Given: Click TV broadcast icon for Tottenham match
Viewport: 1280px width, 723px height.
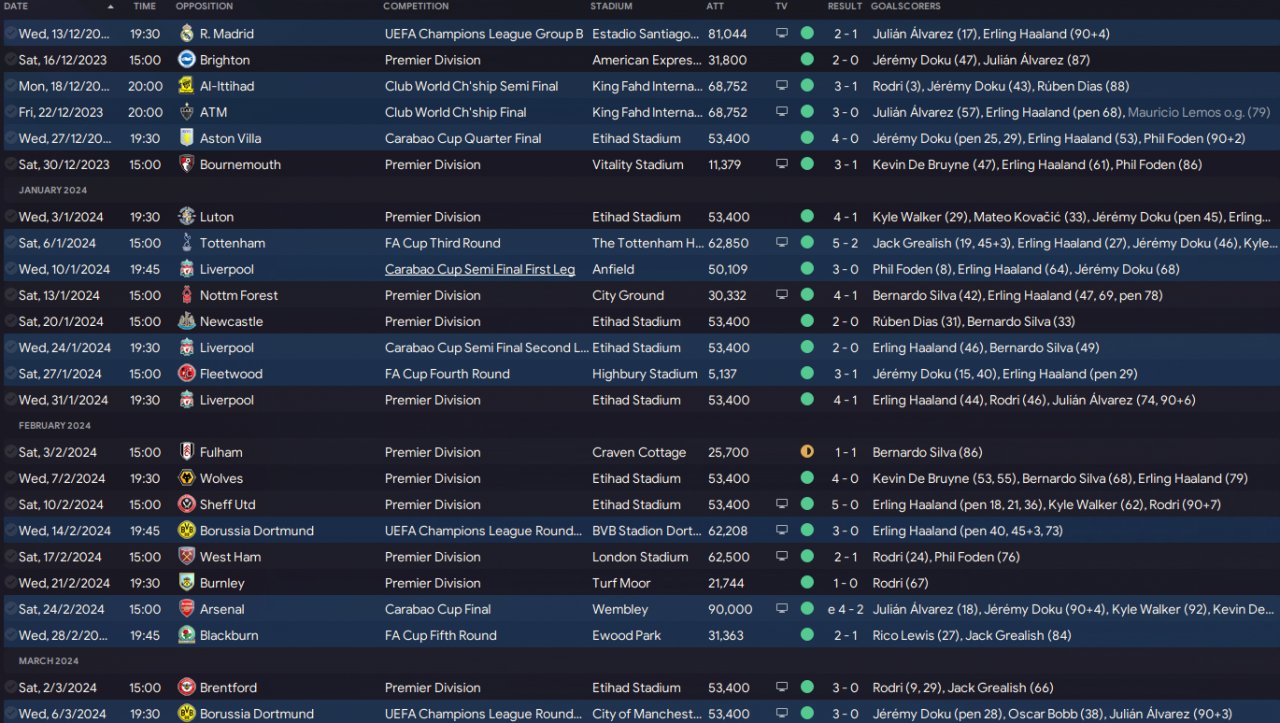Looking at the screenshot, I should 782,243.
